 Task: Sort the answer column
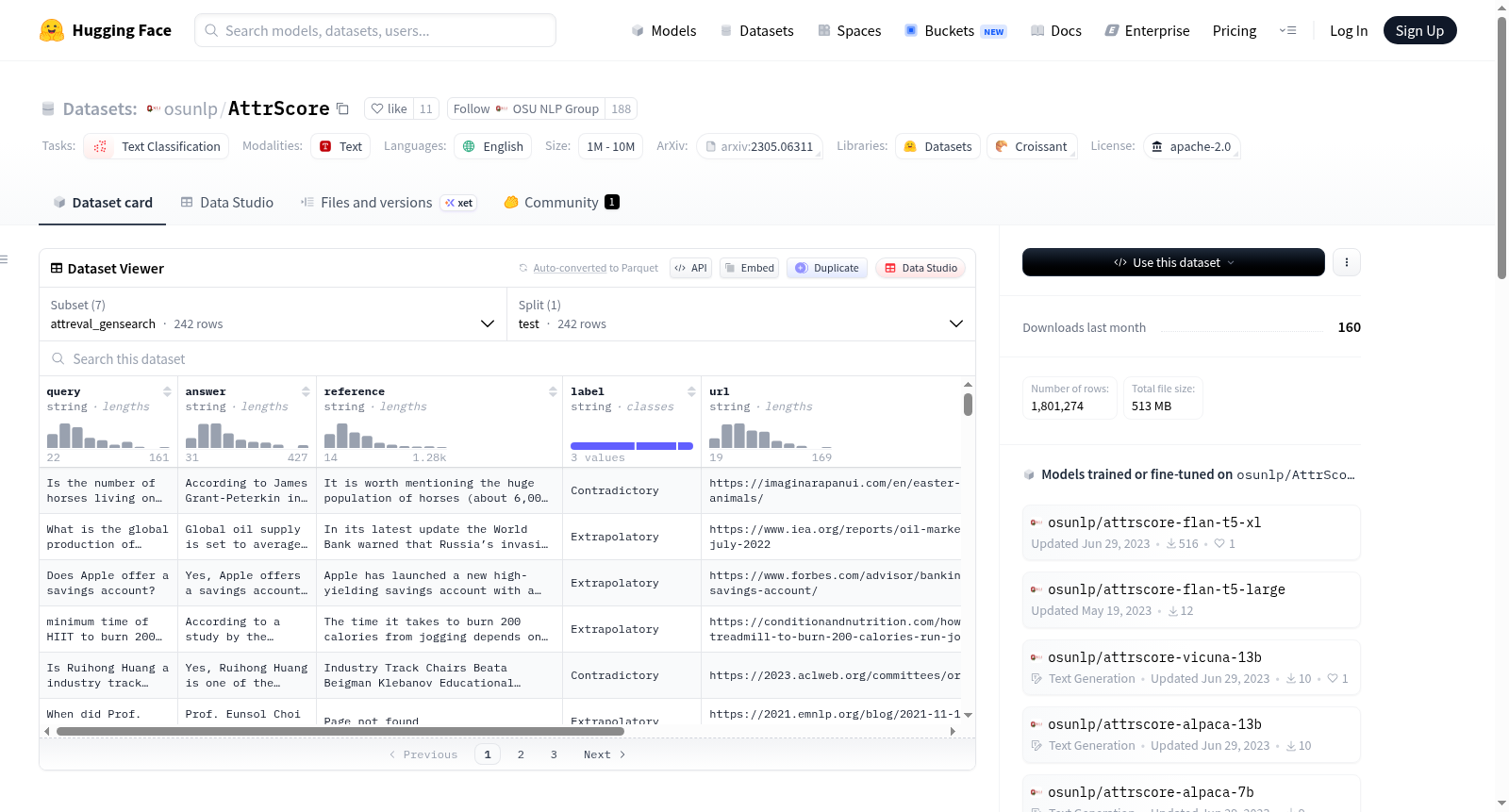[x=306, y=391]
